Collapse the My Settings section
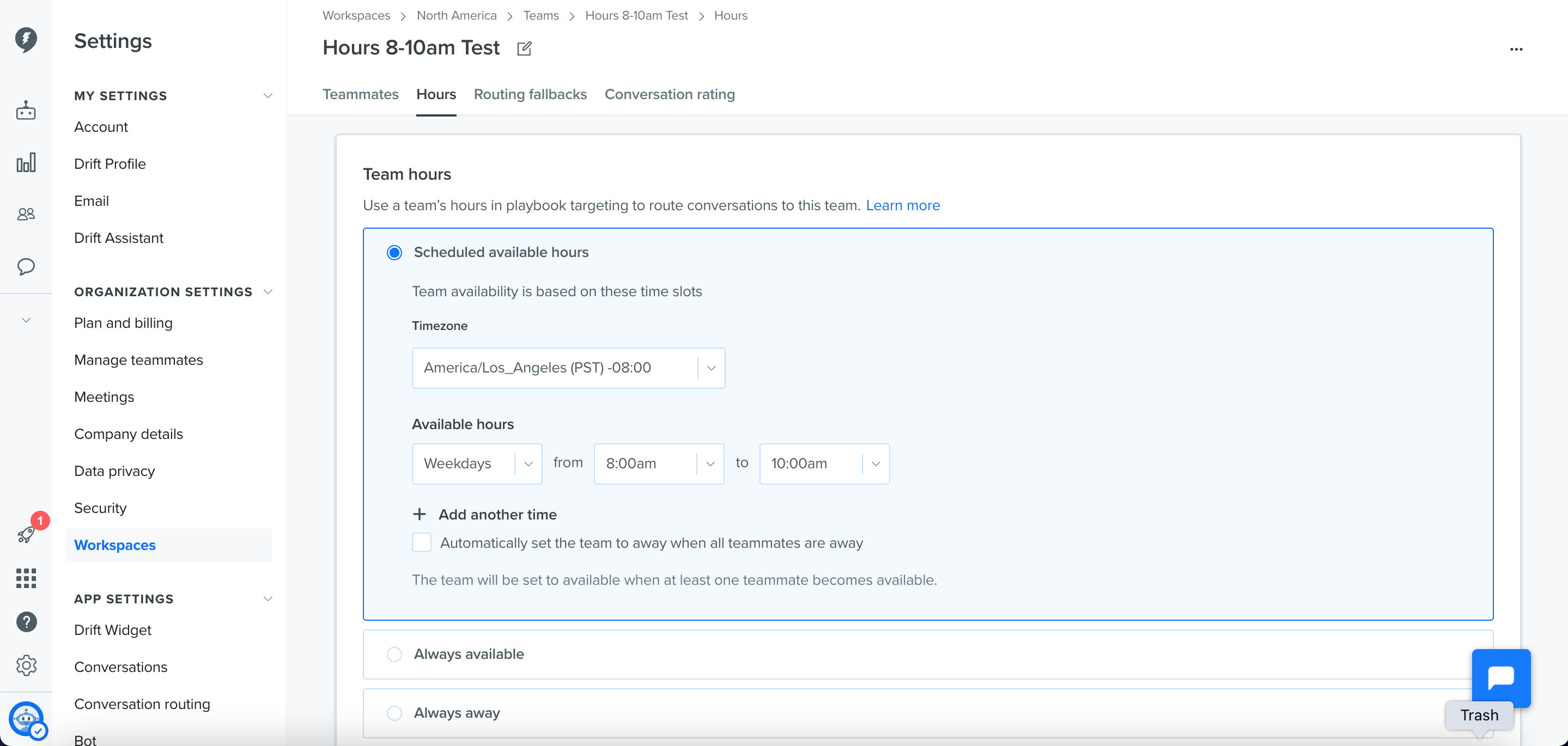1568x746 pixels. [268, 95]
